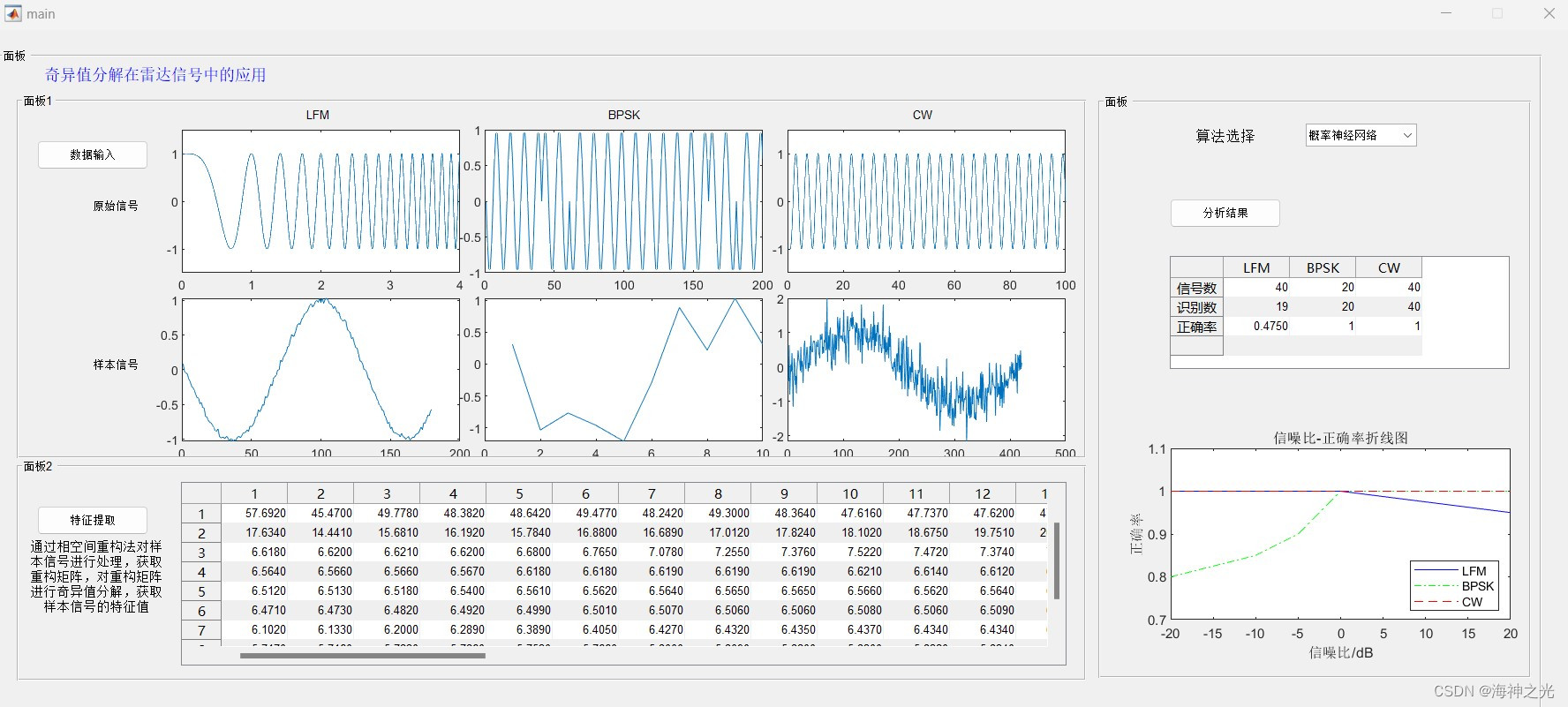Select column header 5 in feature table
Image resolution: width=1568 pixels, height=707 pixels.
click(519, 493)
